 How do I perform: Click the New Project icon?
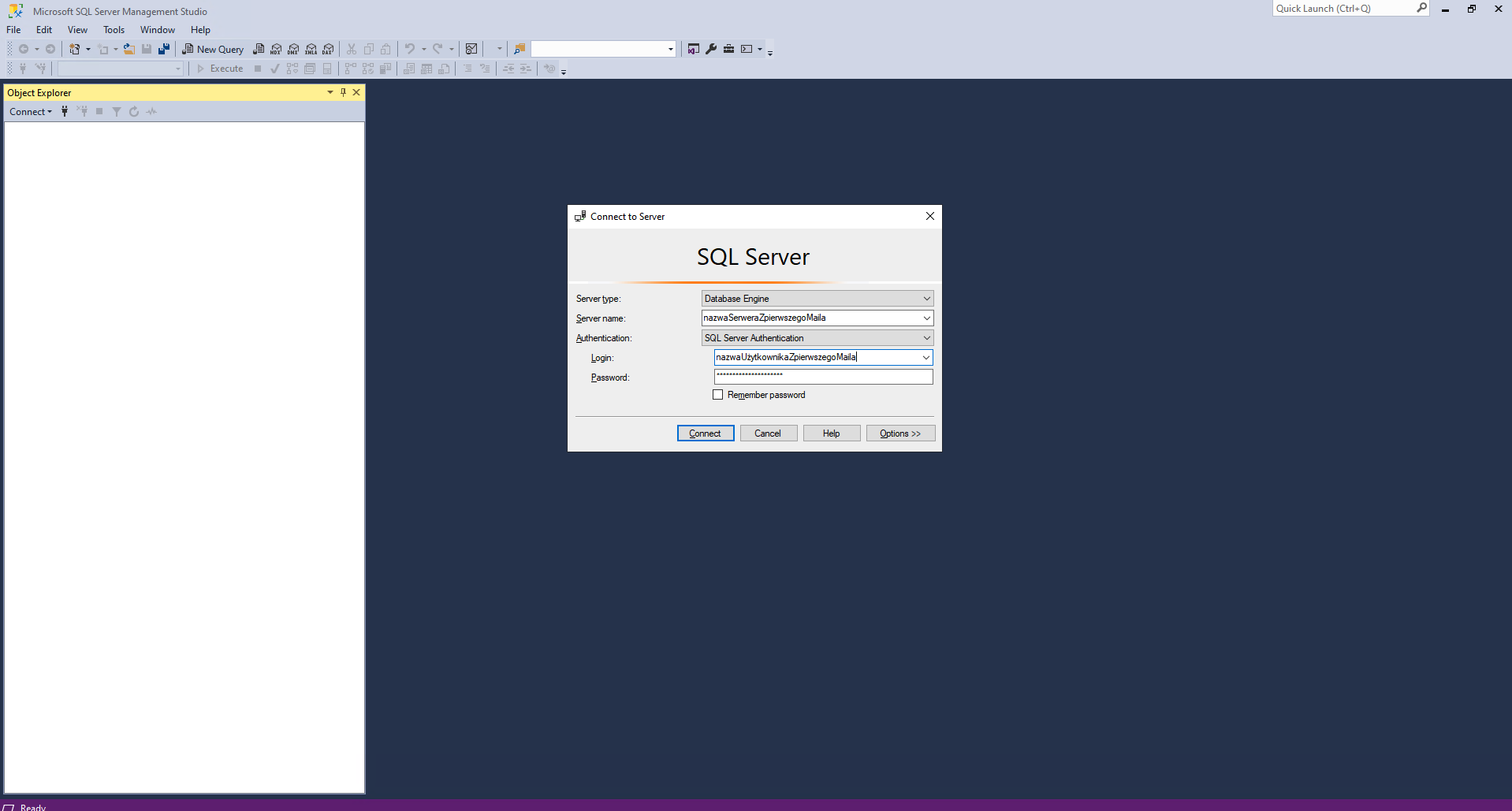[x=74, y=49]
